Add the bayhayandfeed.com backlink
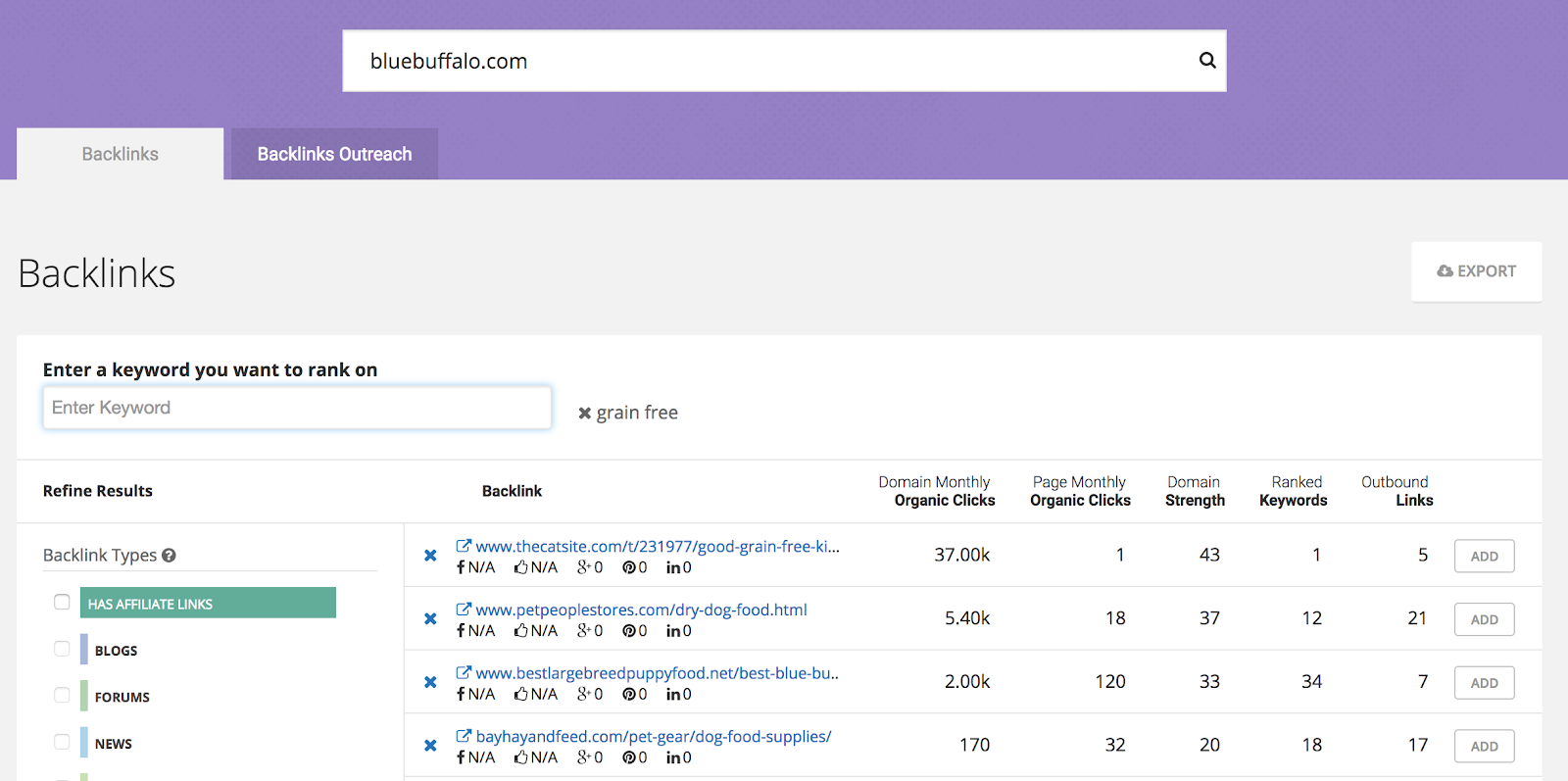 click(1484, 747)
